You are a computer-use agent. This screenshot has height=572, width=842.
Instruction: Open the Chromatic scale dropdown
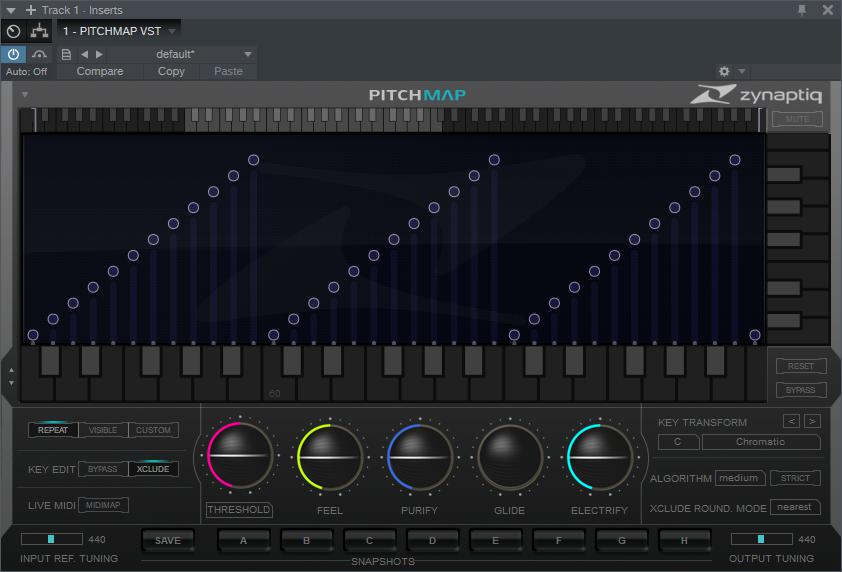click(760, 442)
